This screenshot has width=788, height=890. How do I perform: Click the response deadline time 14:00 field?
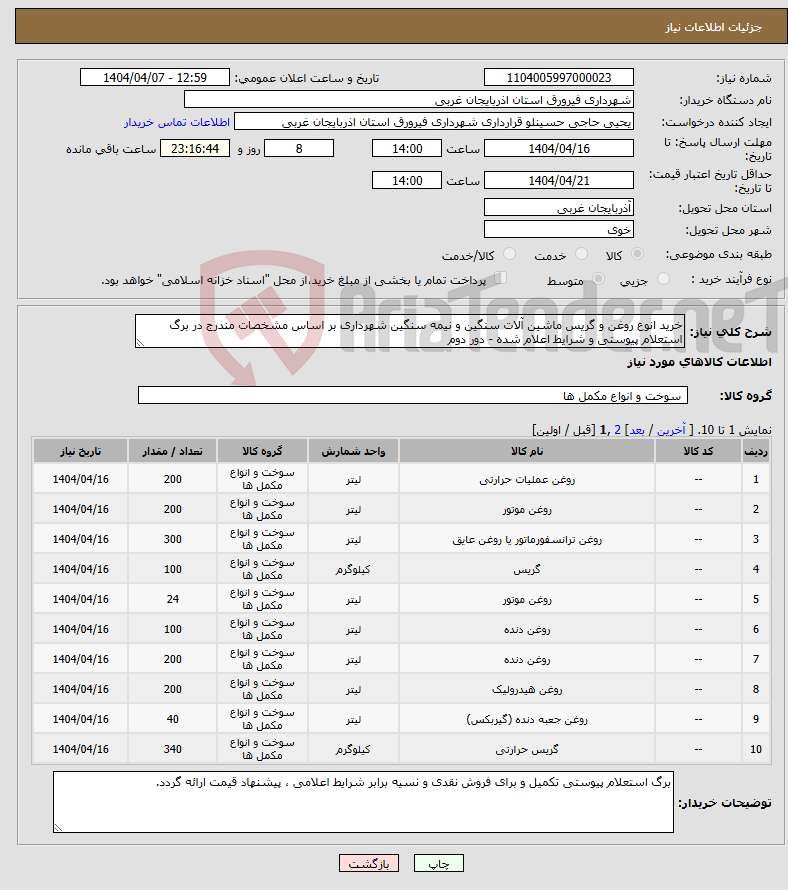pos(406,149)
